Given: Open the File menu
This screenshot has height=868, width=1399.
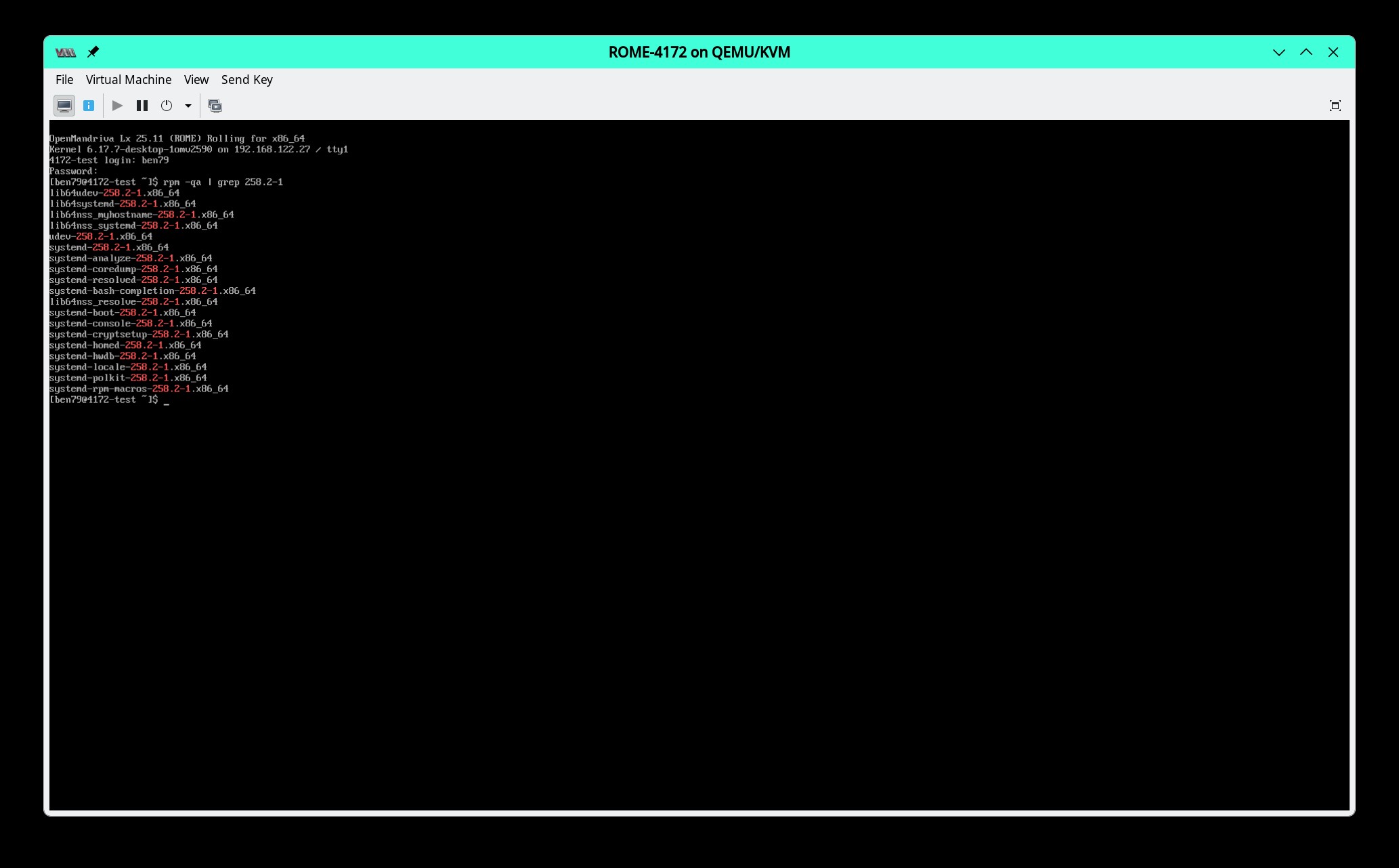Looking at the screenshot, I should click(x=64, y=80).
